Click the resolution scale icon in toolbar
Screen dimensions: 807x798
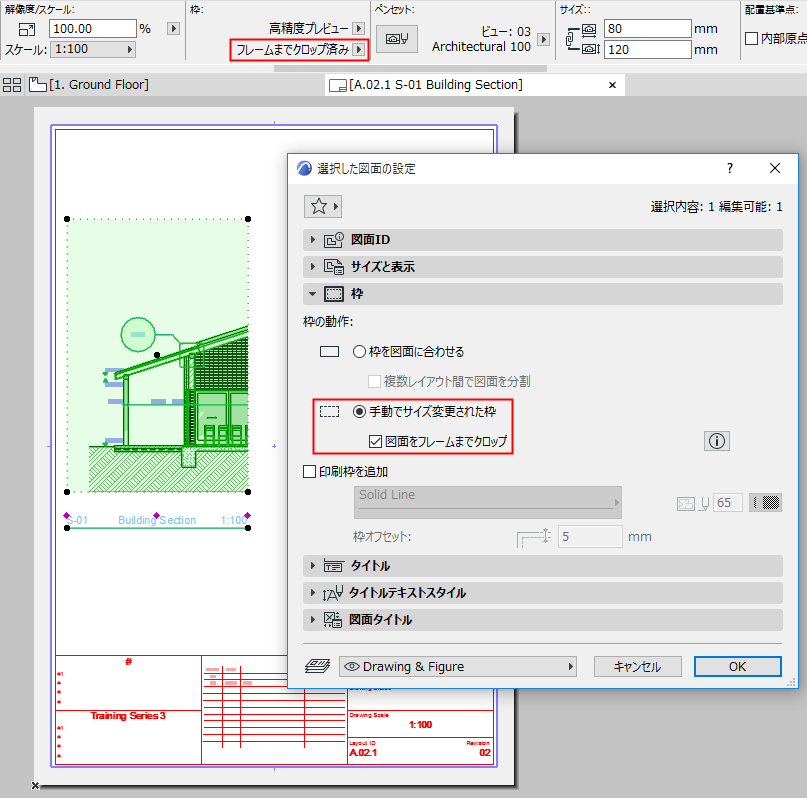click(x=26, y=29)
